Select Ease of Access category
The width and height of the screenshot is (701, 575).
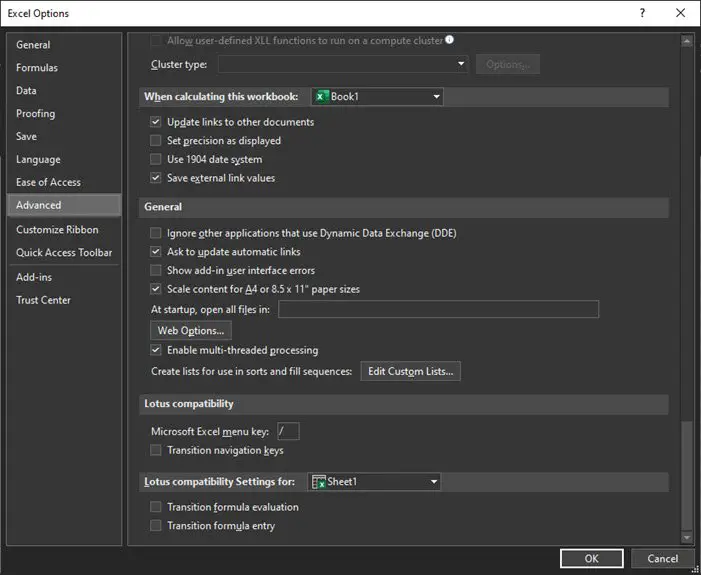[64, 182]
